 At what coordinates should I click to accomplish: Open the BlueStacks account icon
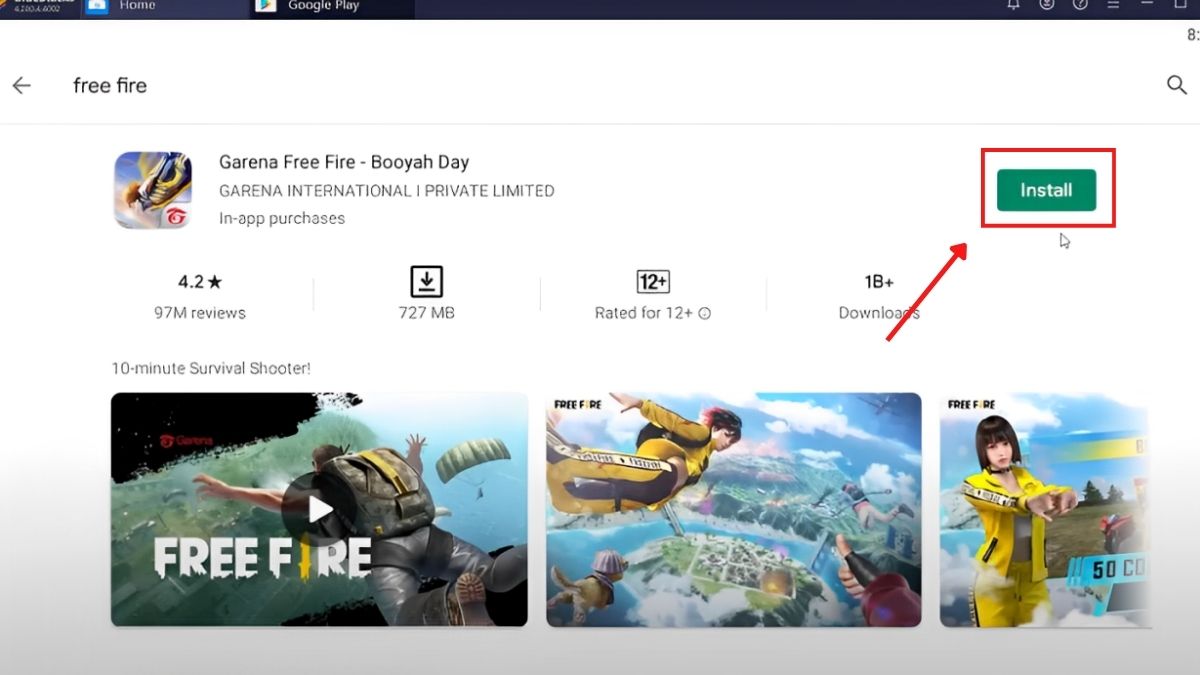point(1047,5)
